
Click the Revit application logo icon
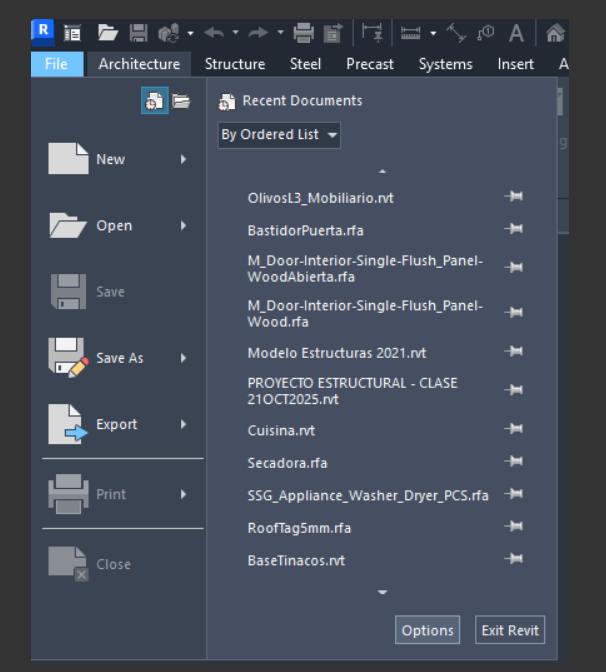coord(42,31)
